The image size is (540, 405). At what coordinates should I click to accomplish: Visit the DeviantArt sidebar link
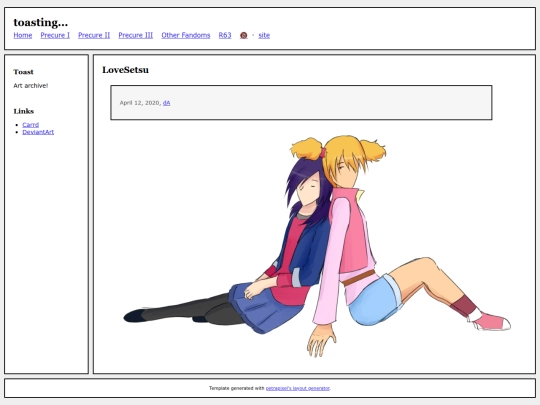[x=38, y=132]
